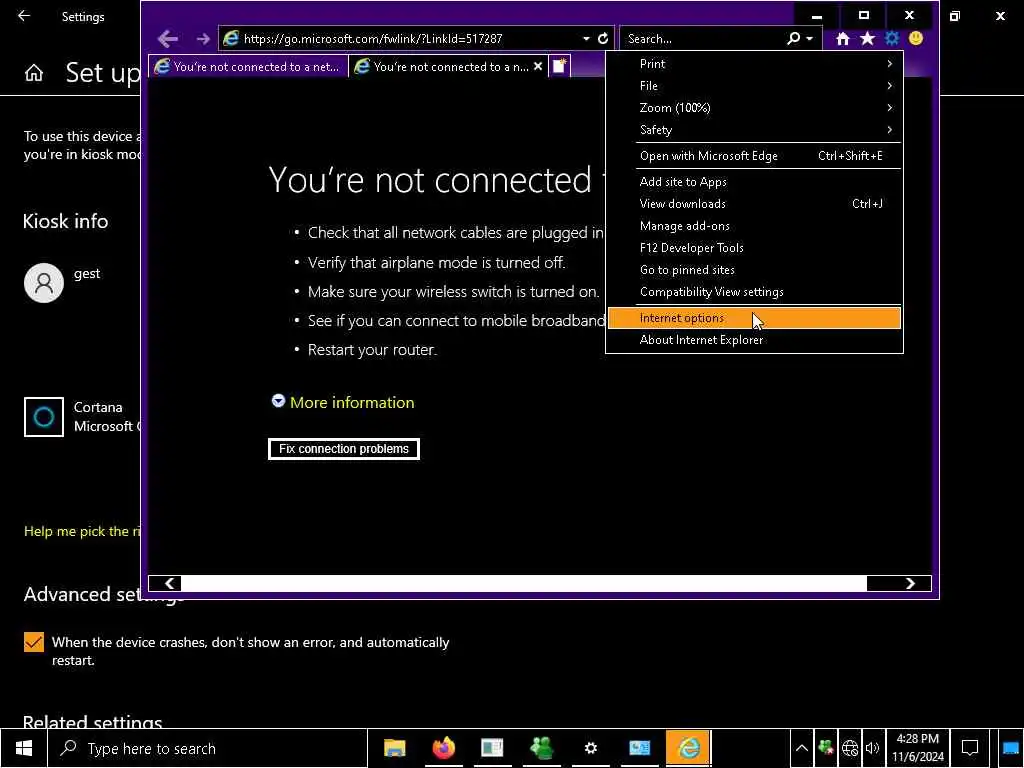
Task: Select the Cortana app icon
Action: (44, 417)
